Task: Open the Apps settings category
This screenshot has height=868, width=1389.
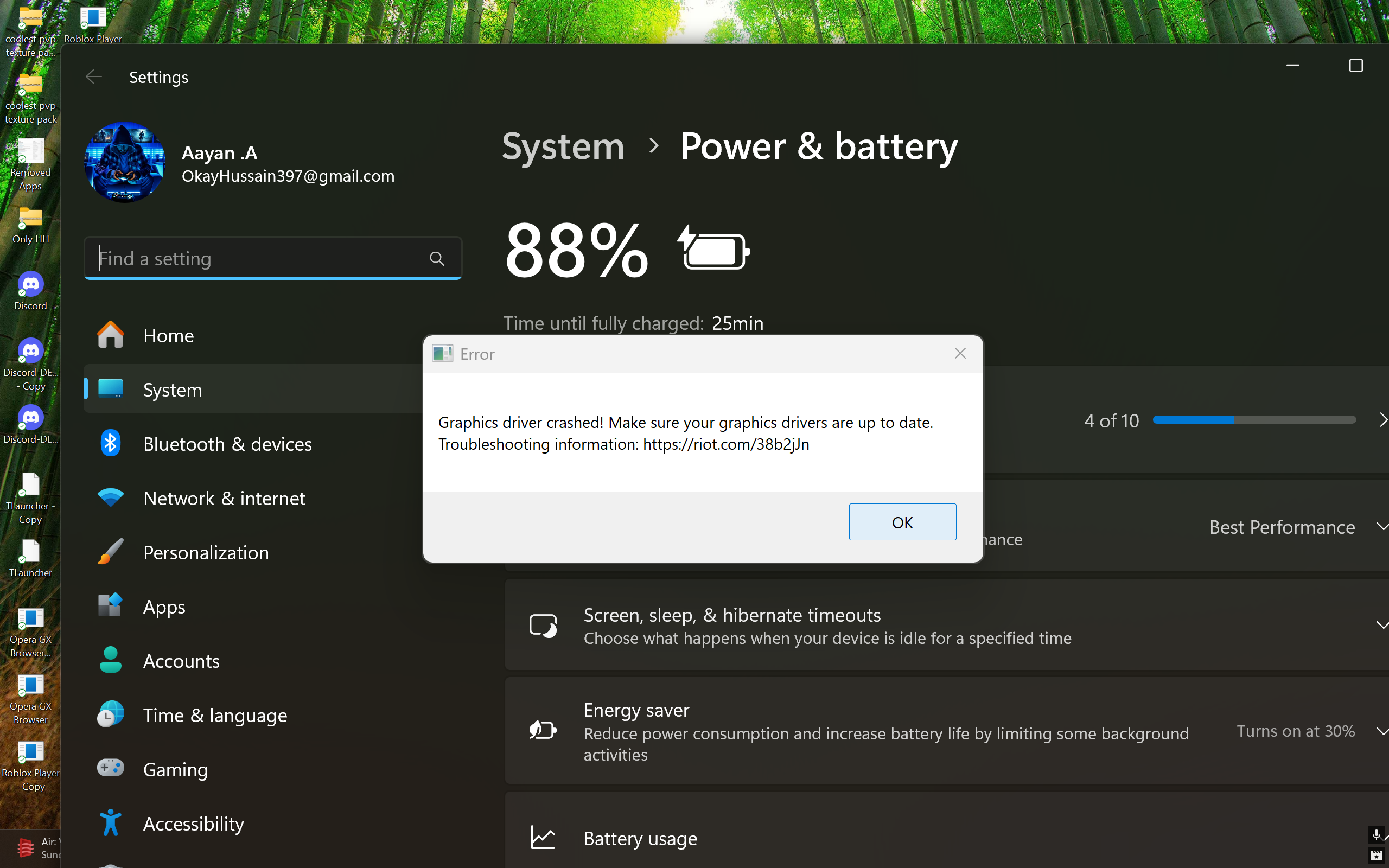Action: 164,607
